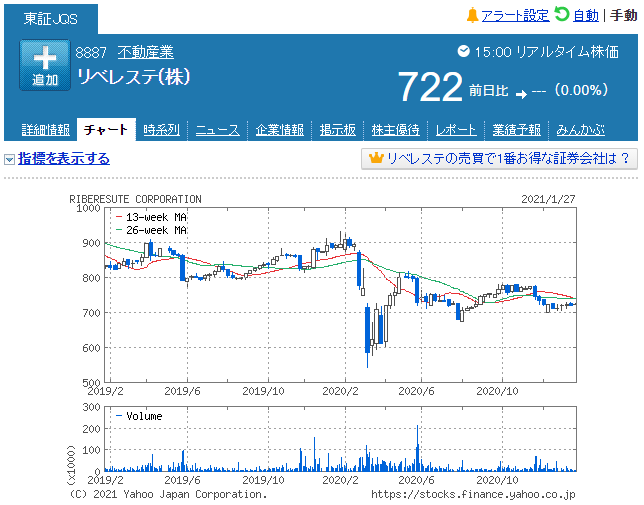Open the 詳細情報 tab
This screenshot has width=644, height=505.
tap(46, 130)
